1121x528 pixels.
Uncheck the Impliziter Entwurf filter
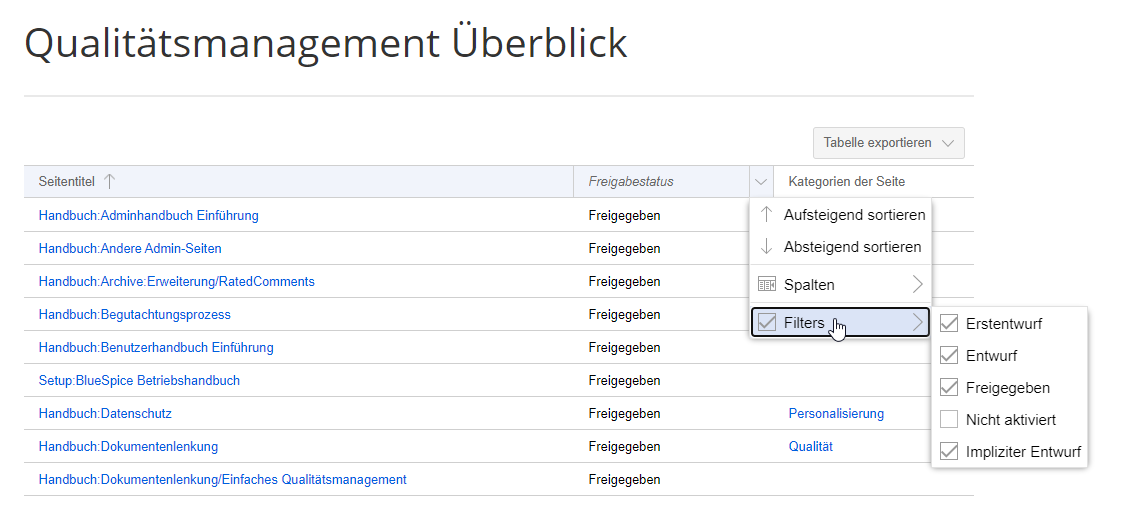[x=949, y=452]
